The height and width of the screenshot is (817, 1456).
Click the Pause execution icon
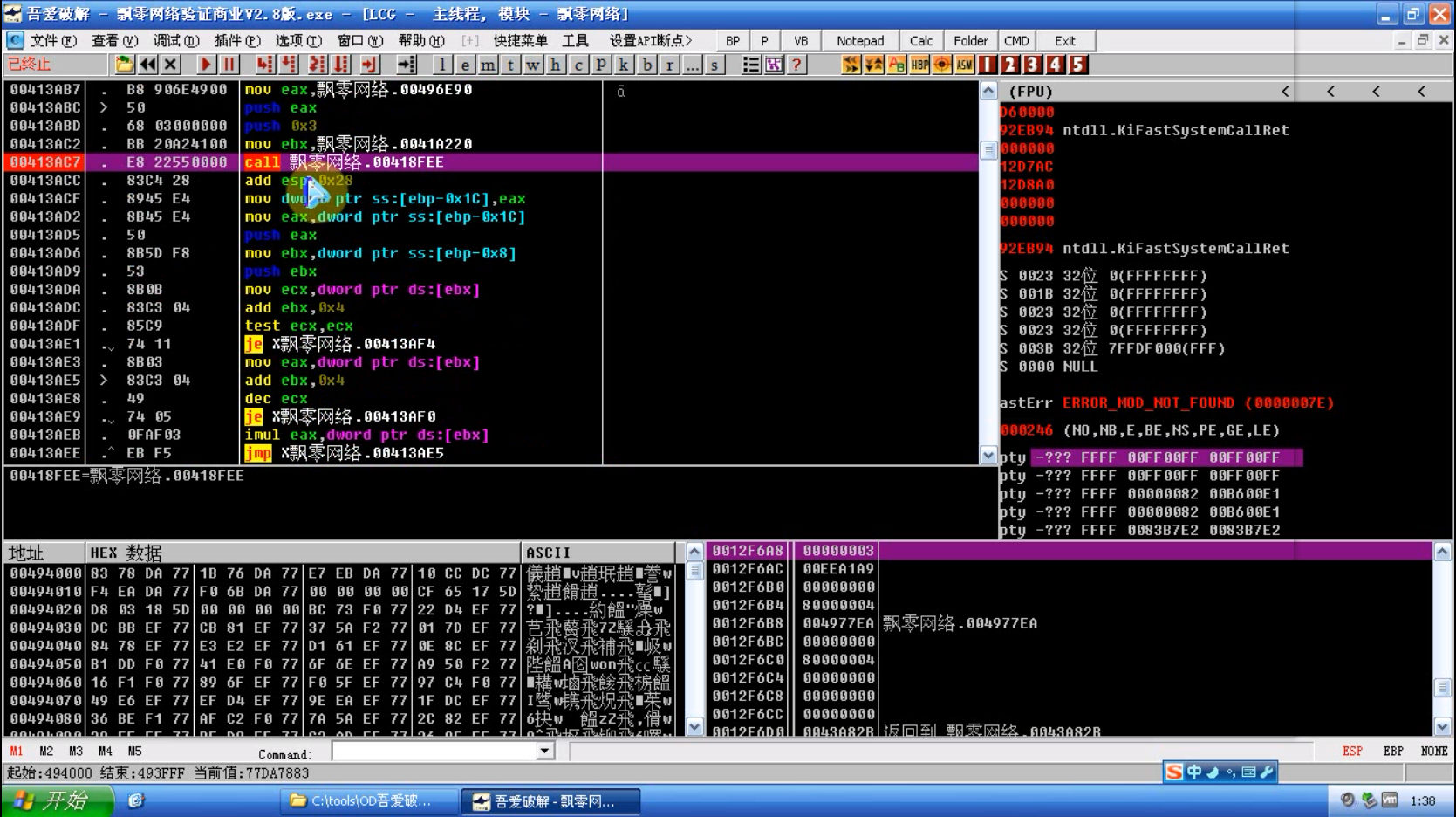coord(229,65)
